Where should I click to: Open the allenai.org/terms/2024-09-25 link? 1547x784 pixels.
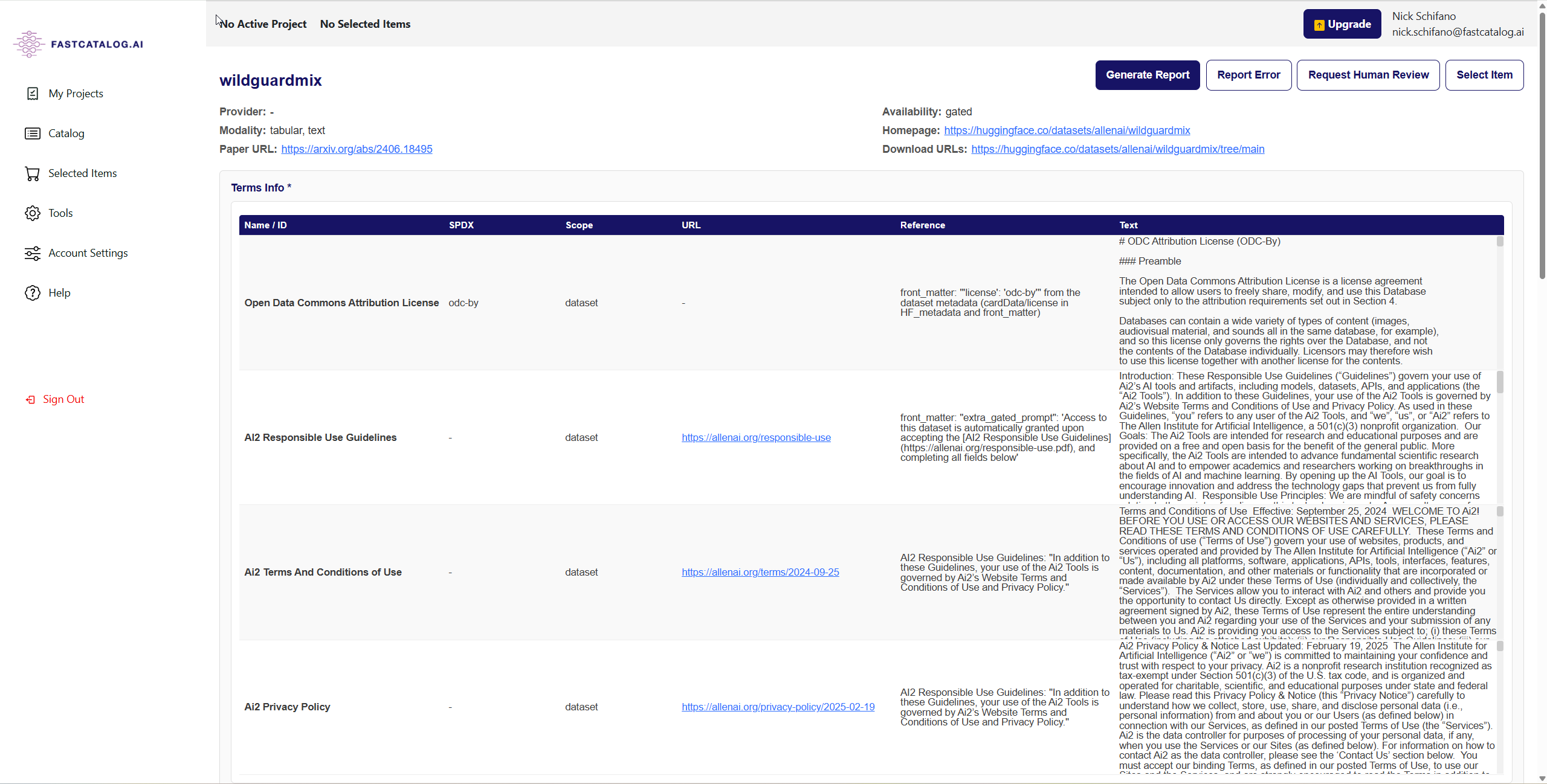click(x=760, y=572)
